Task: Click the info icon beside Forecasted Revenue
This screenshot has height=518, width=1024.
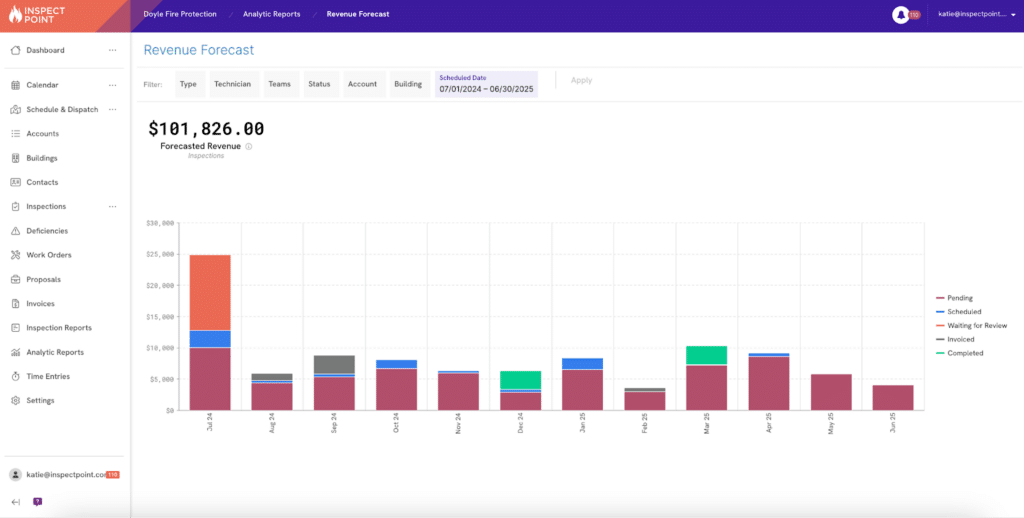Action: pyautogui.click(x=249, y=146)
